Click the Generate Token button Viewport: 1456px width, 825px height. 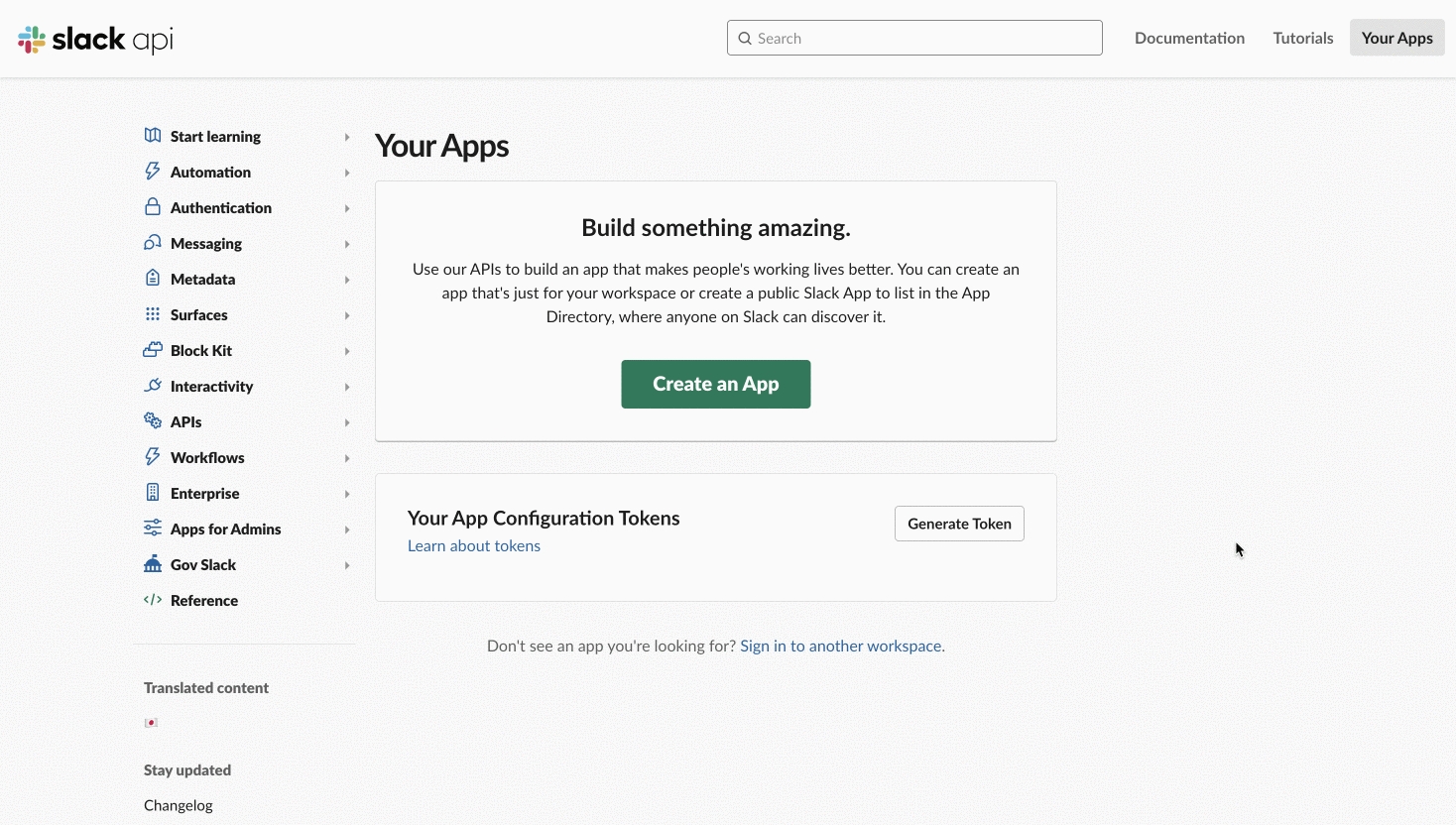pyautogui.click(x=959, y=524)
